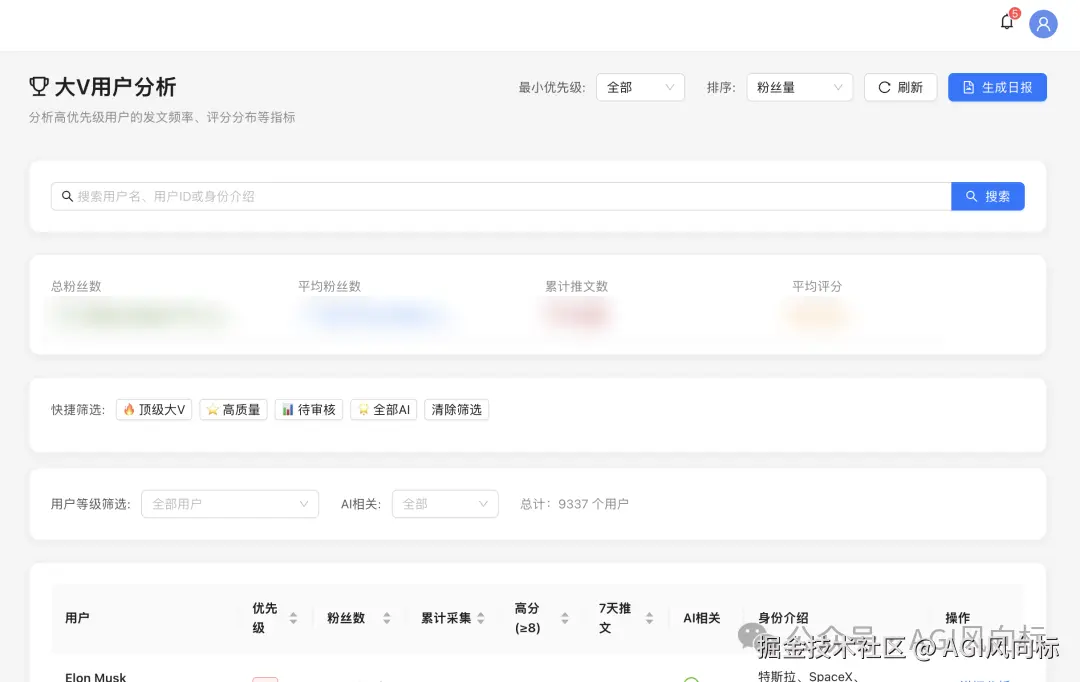Click the magnifier icon in search field
The height and width of the screenshot is (682, 1080).
pyautogui.click(x=68, y=196)
